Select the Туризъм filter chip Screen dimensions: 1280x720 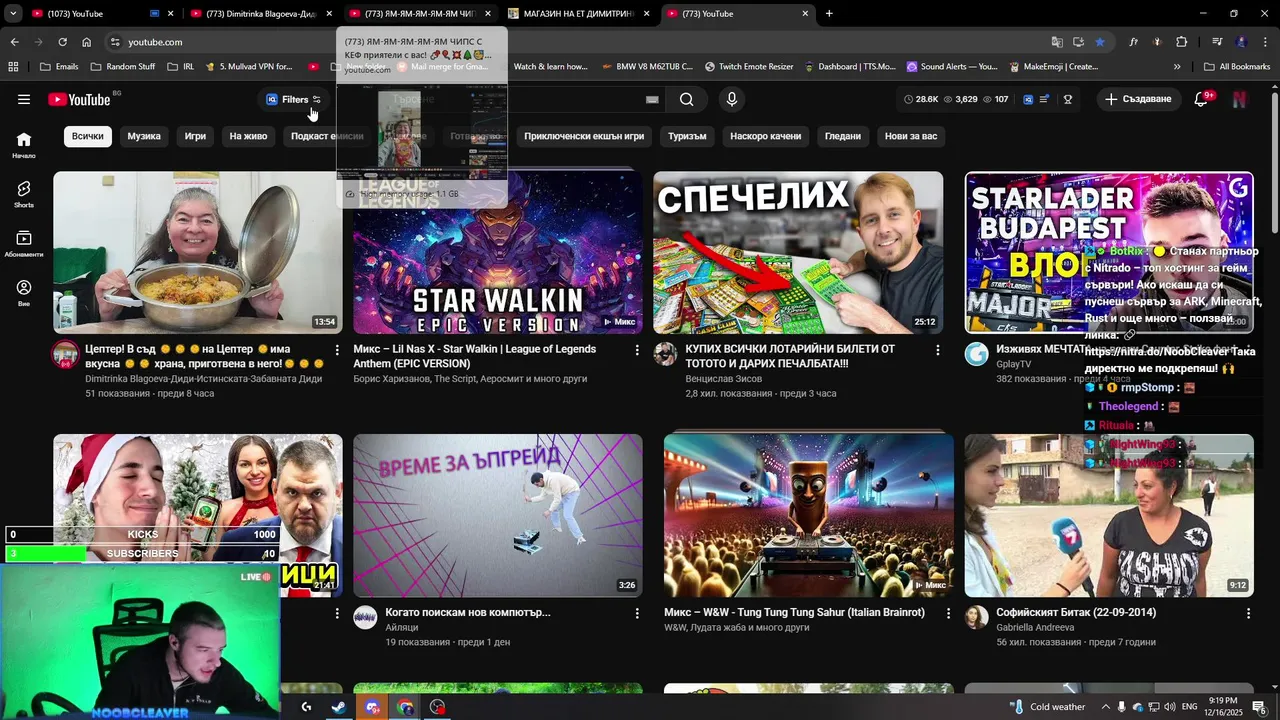click(x=687, y=136)
